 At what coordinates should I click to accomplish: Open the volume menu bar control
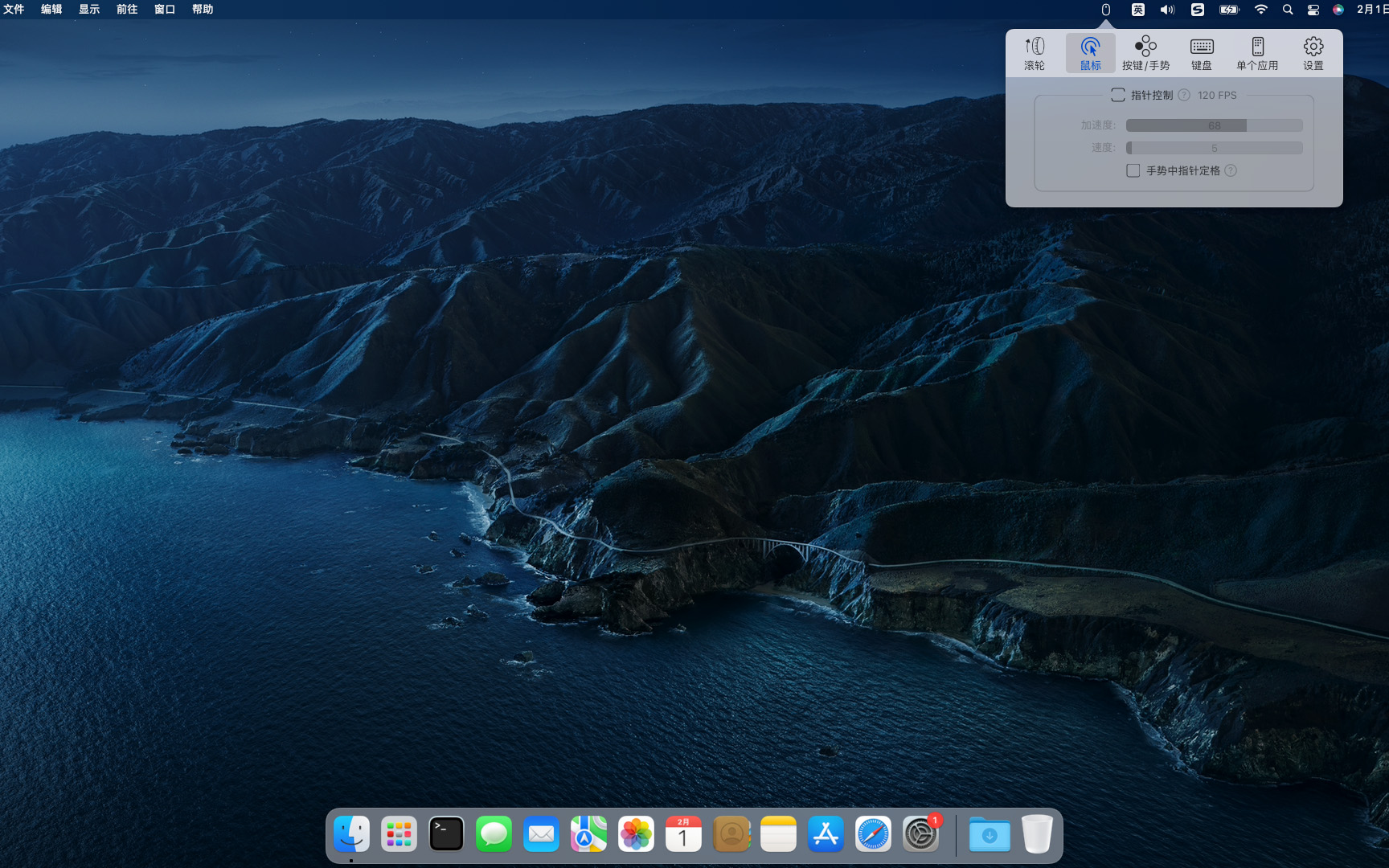1167,10
